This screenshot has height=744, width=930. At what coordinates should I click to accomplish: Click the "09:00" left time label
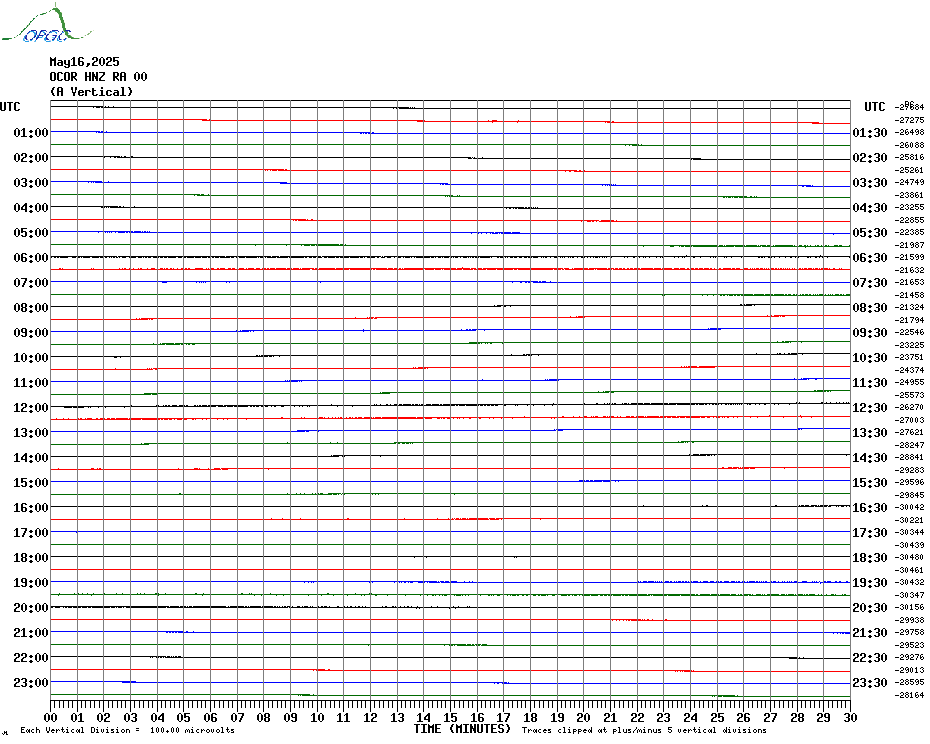[31, 332]
